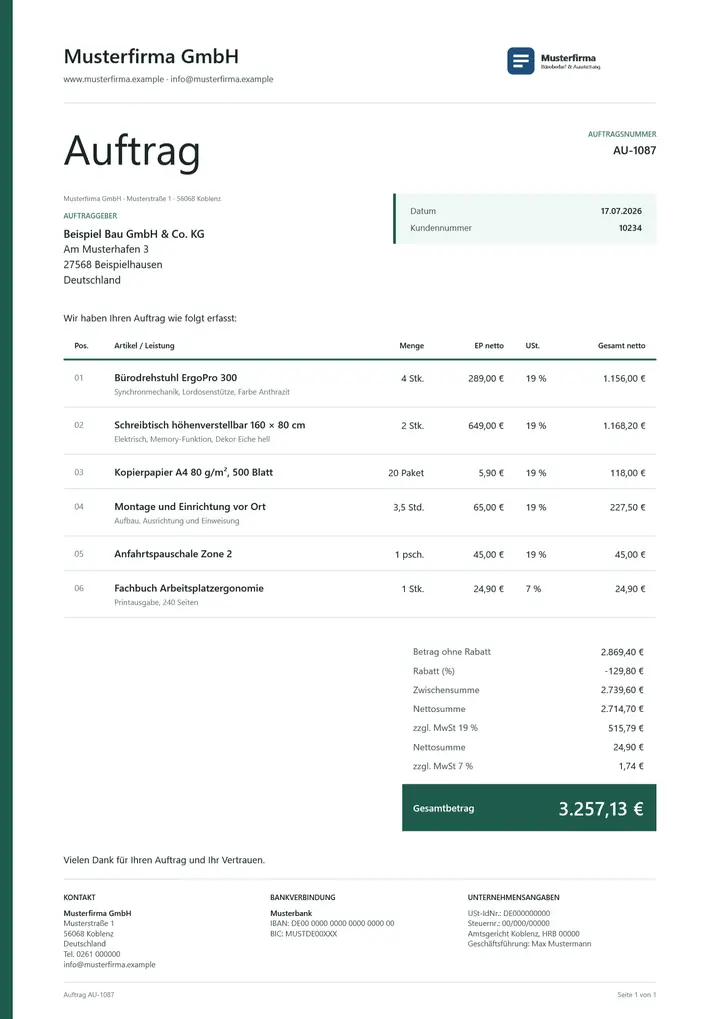This screenshot has height=1019, width=720.
Task: Select Fachbuch Arbeitsplatzergonomie item
Action: (x=189, y=588)
